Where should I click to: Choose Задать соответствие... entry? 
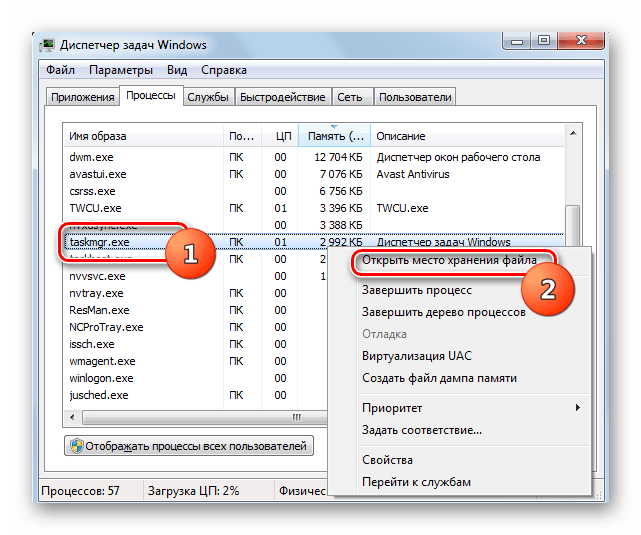[x=421, y=430]
